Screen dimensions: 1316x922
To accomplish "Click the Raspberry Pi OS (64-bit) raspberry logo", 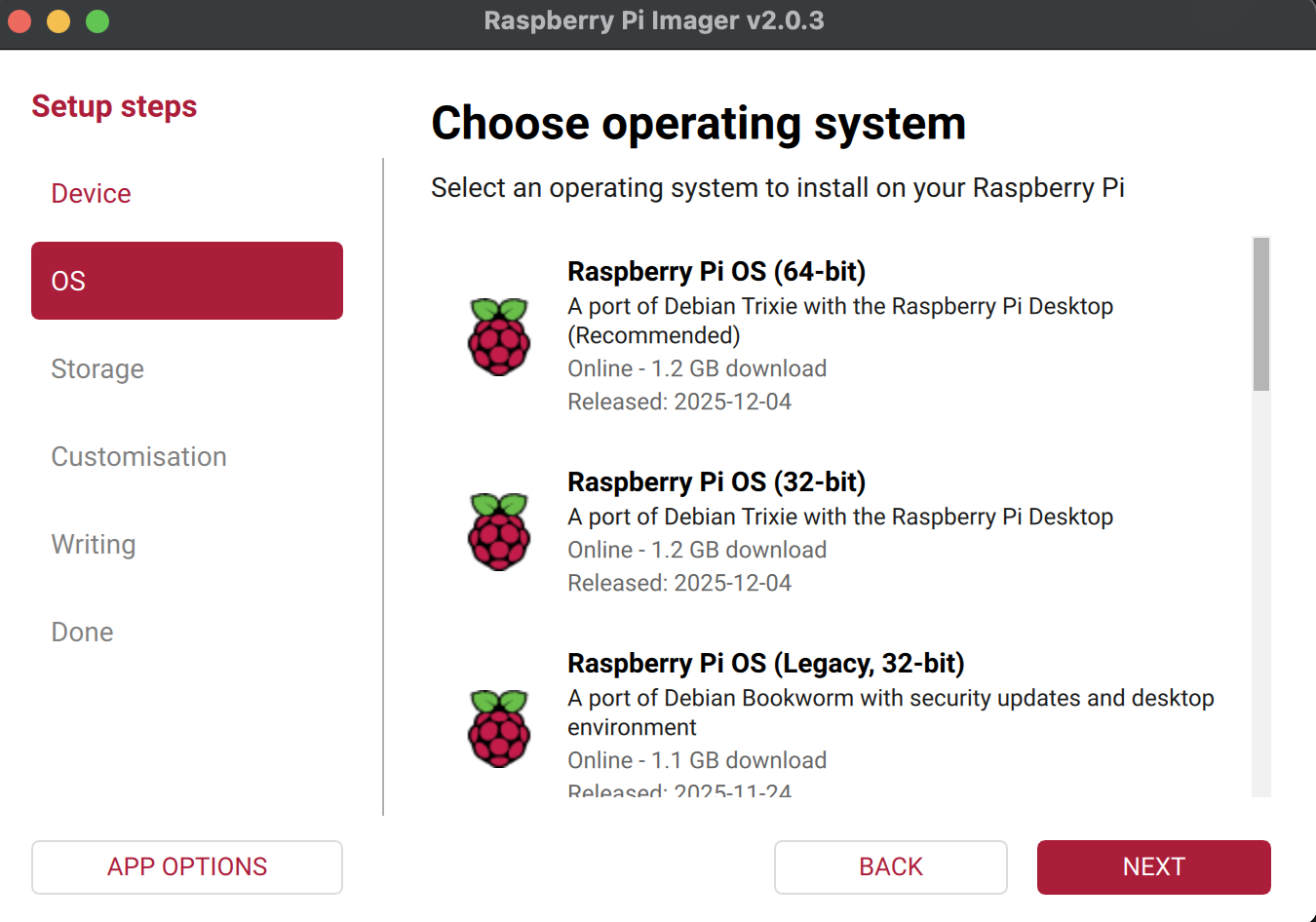I will [x=499, y=337].
